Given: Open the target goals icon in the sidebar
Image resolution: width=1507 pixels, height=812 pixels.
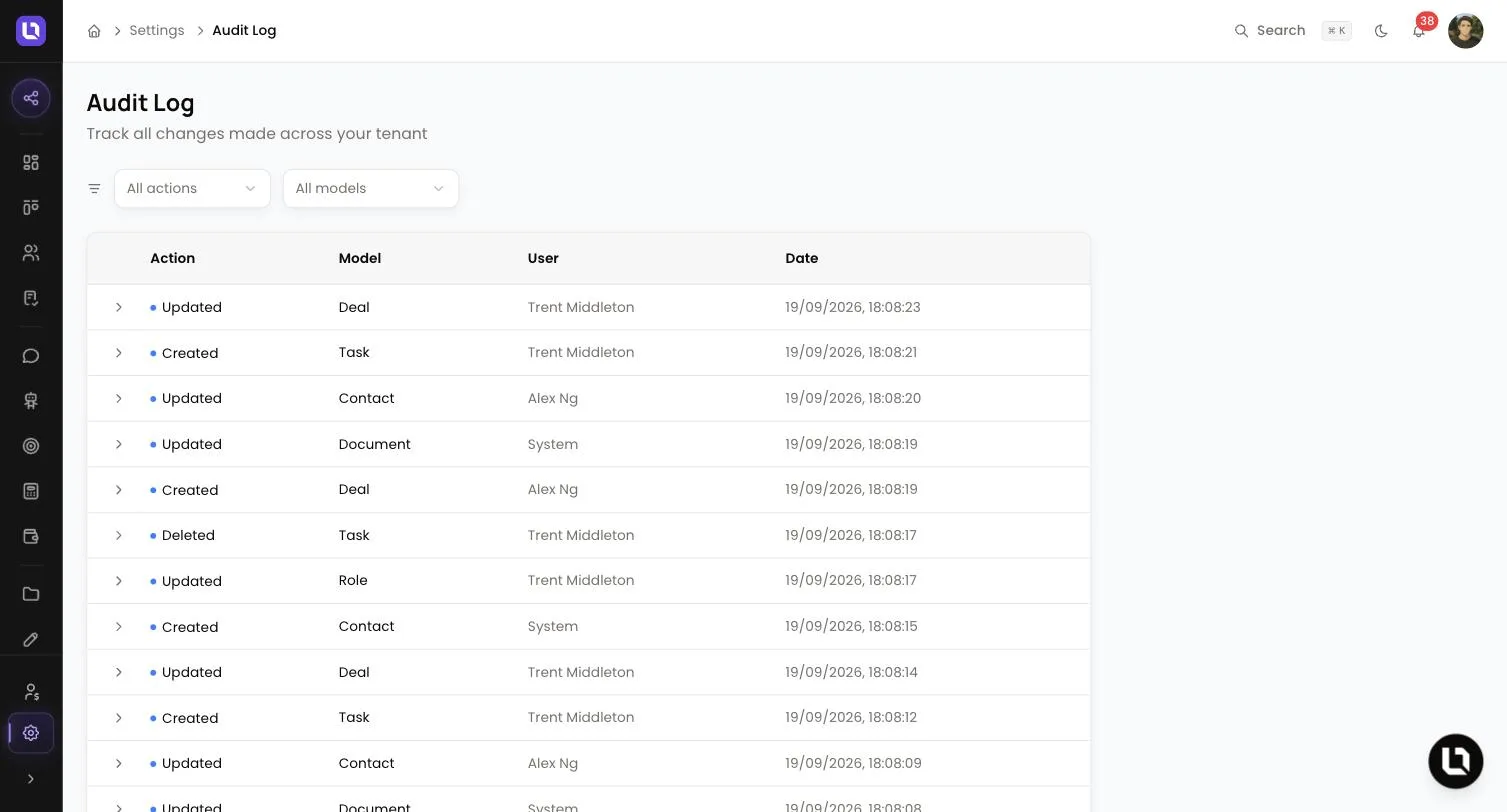Looking at the screenshot, I should [x=31, y=446].
